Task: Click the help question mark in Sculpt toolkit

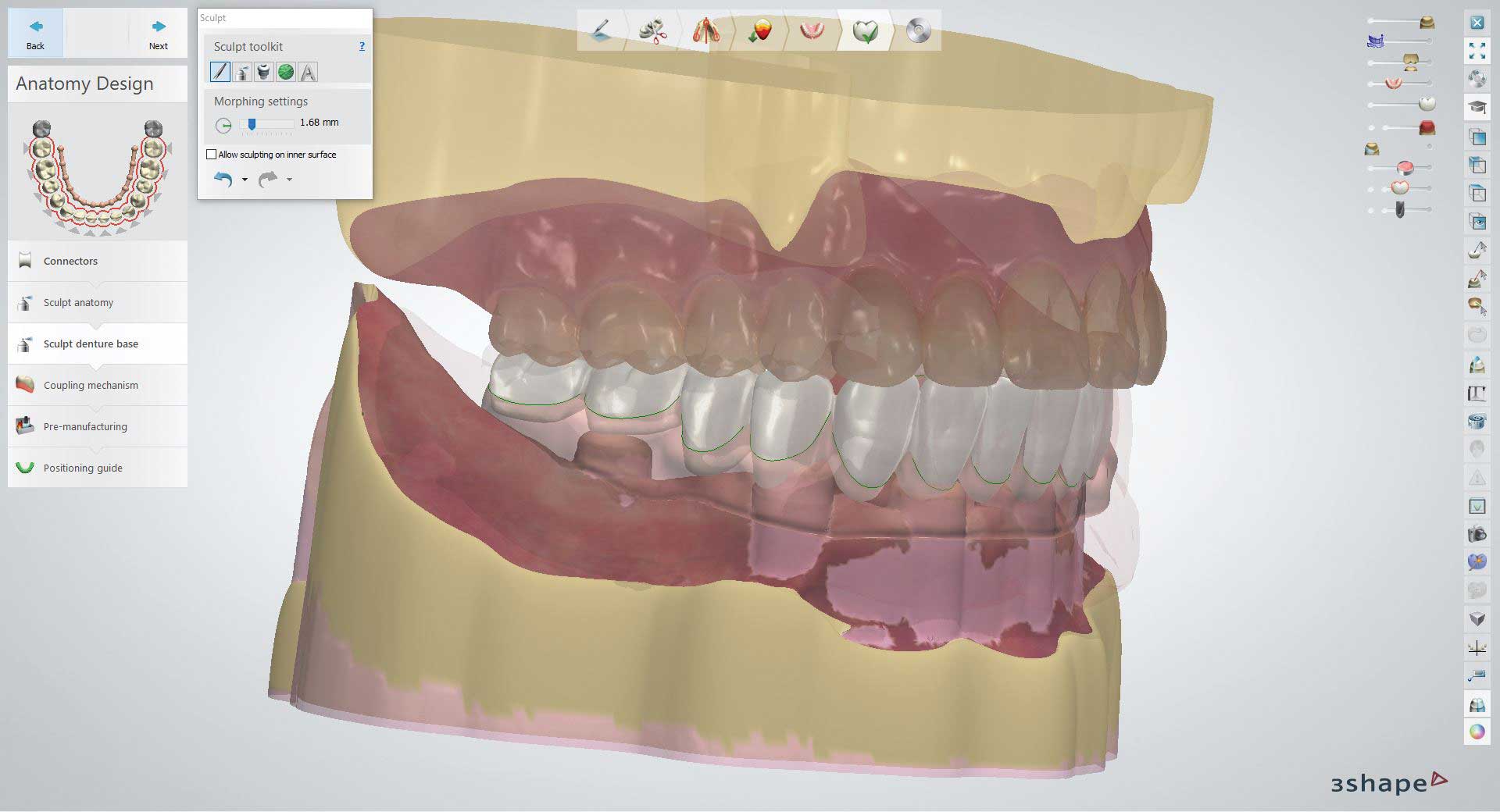Action: (x=362, y=47)
